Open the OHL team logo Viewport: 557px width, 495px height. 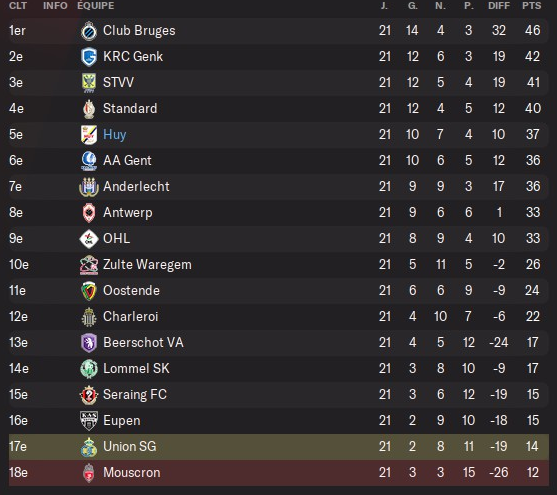point(88,239)
